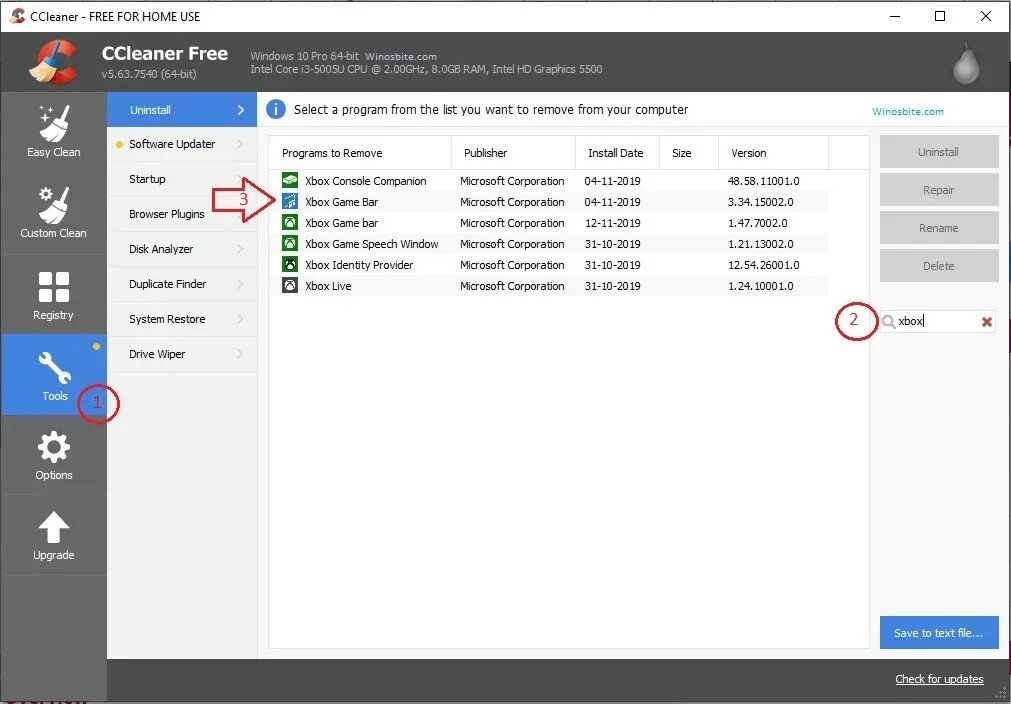This screenshot has width=1011, height=704.
Task: Open Browser Plugins tab
Action: (x=182, y=214)
